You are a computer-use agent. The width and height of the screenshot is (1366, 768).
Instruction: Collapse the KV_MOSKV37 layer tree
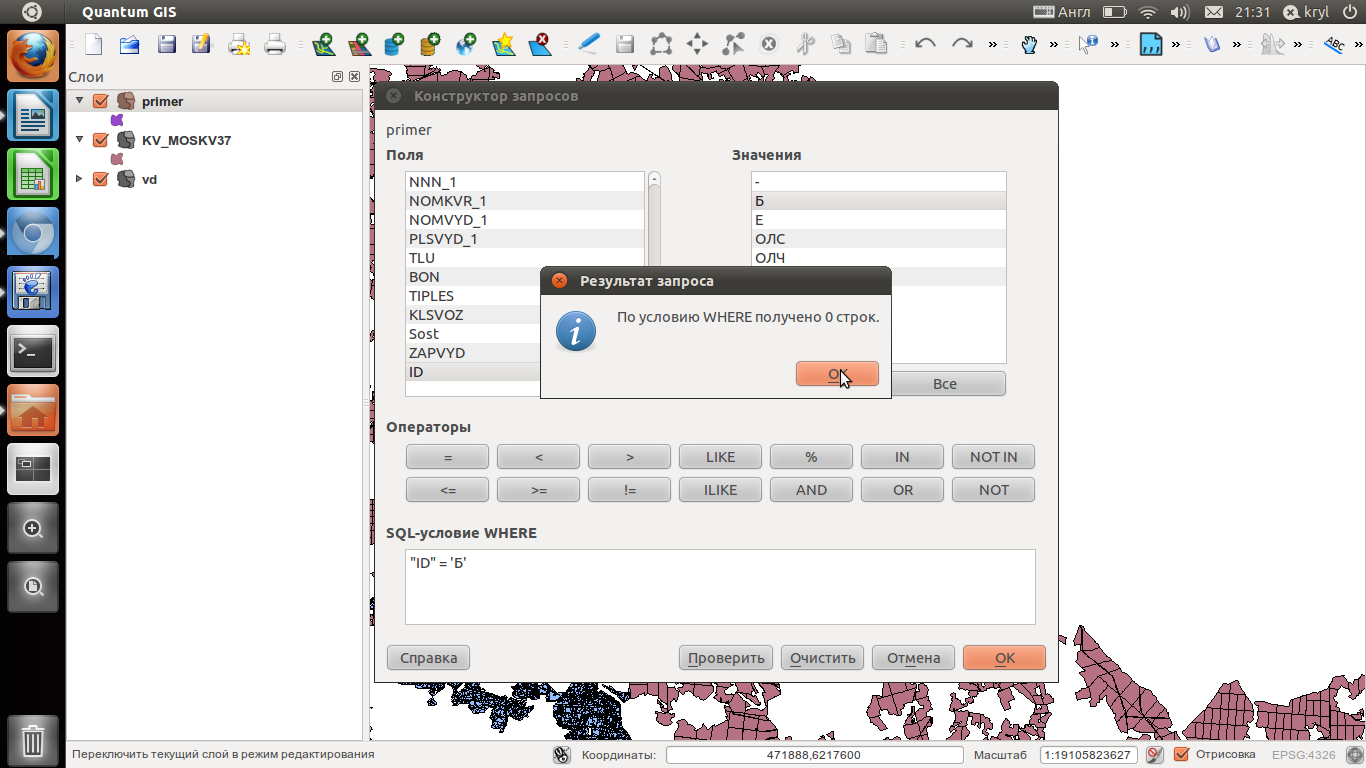[x=80, y=139]
